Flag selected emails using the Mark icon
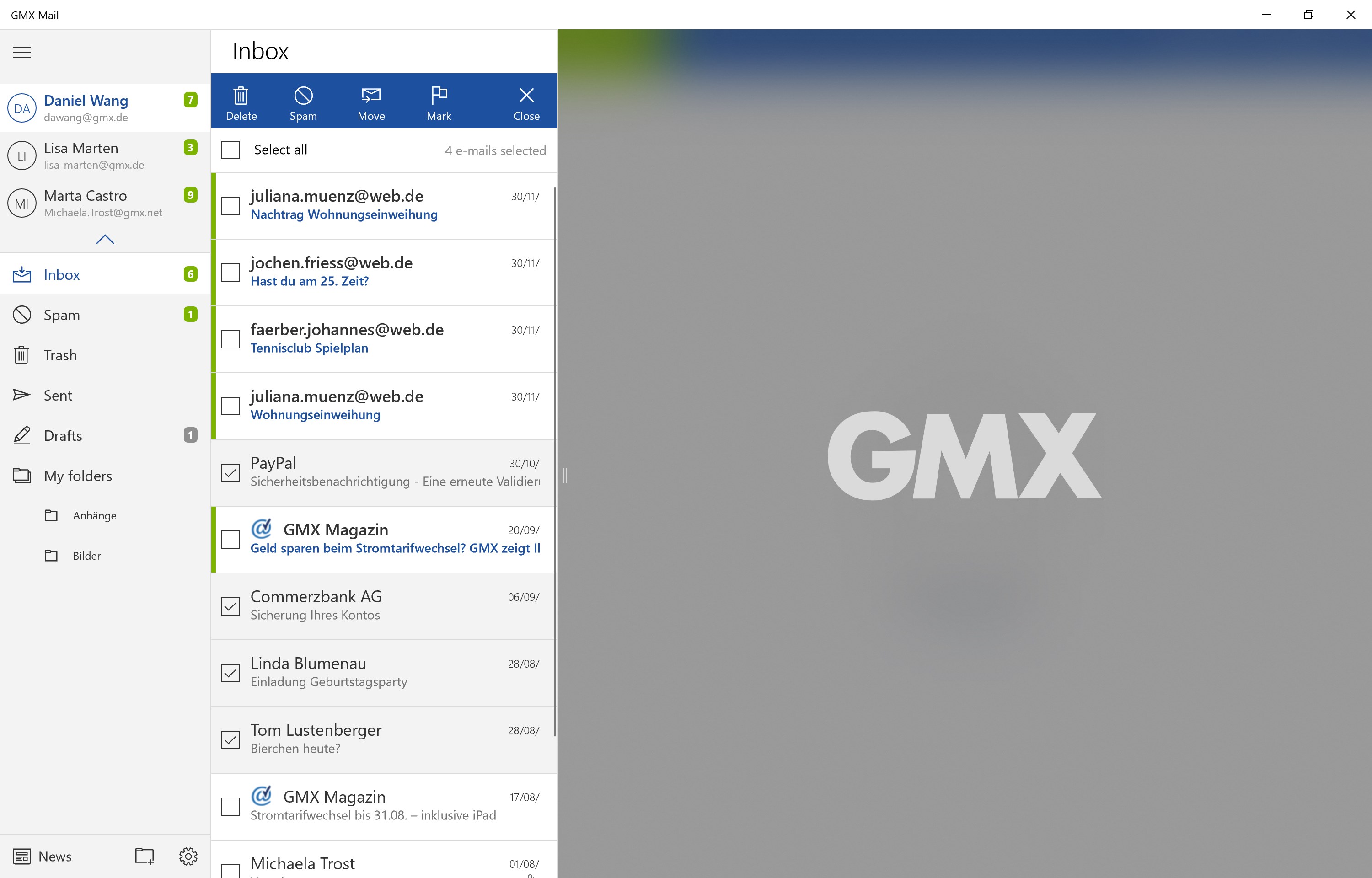The image size is (1372, 878). (x=438, y=102)
